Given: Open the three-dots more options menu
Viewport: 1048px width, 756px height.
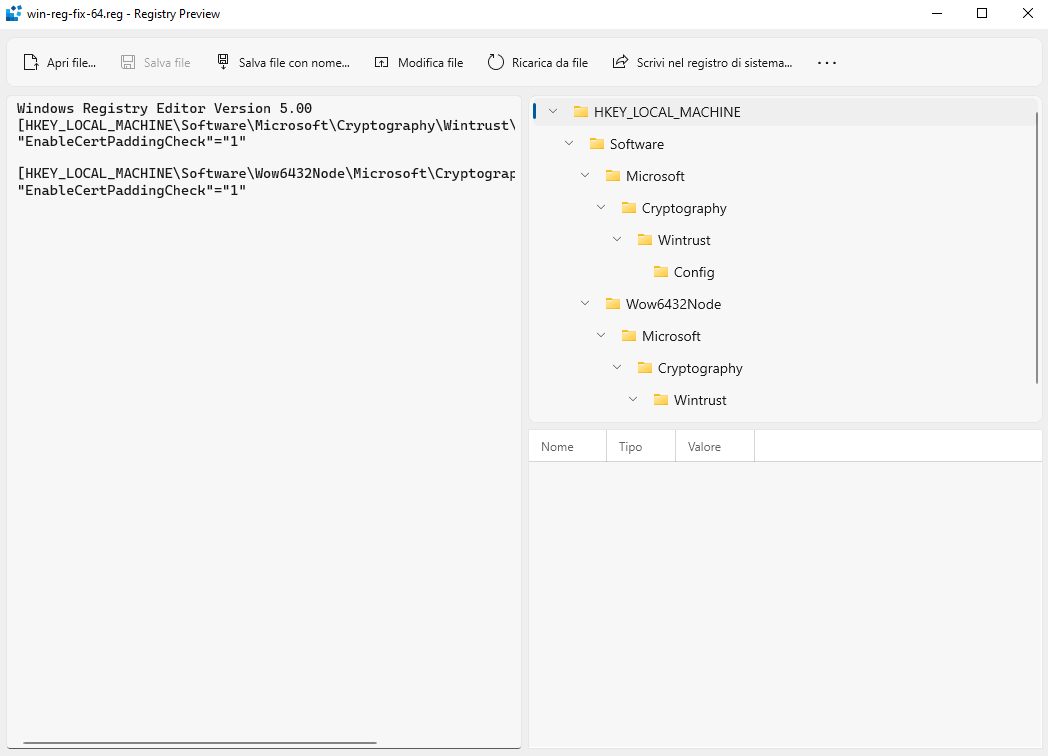Looking at the screenshot, I should click(x=826, y=62).
